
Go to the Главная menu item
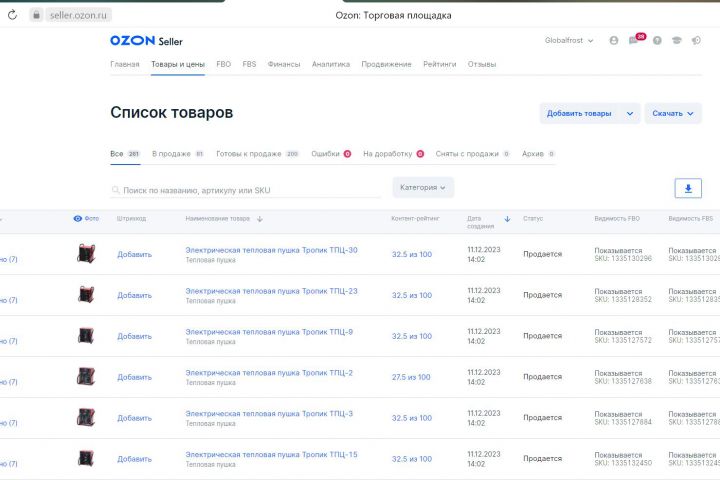click(x=124, y=64)
